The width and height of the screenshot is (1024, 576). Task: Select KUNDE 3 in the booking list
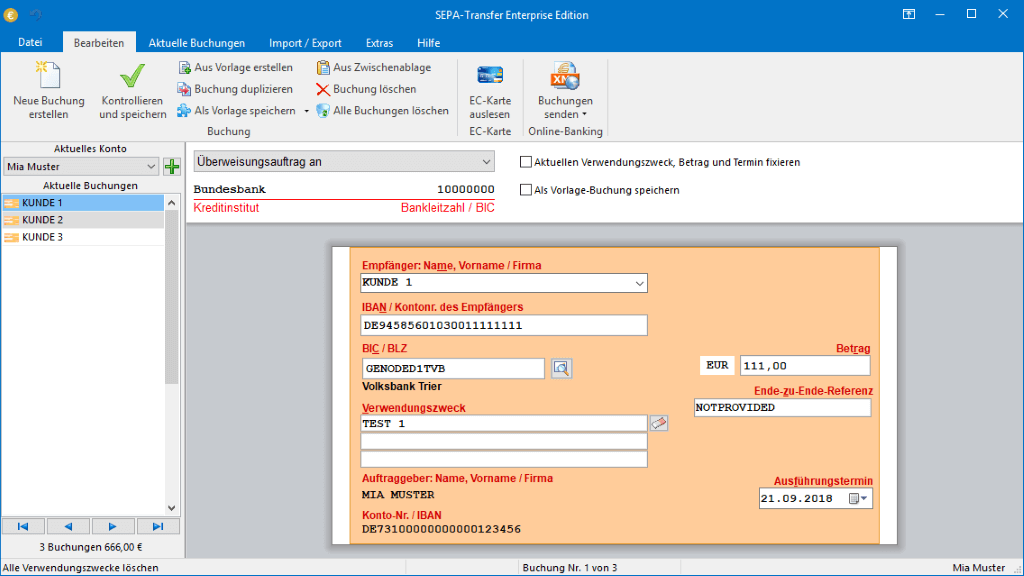[x=42, y=237]
